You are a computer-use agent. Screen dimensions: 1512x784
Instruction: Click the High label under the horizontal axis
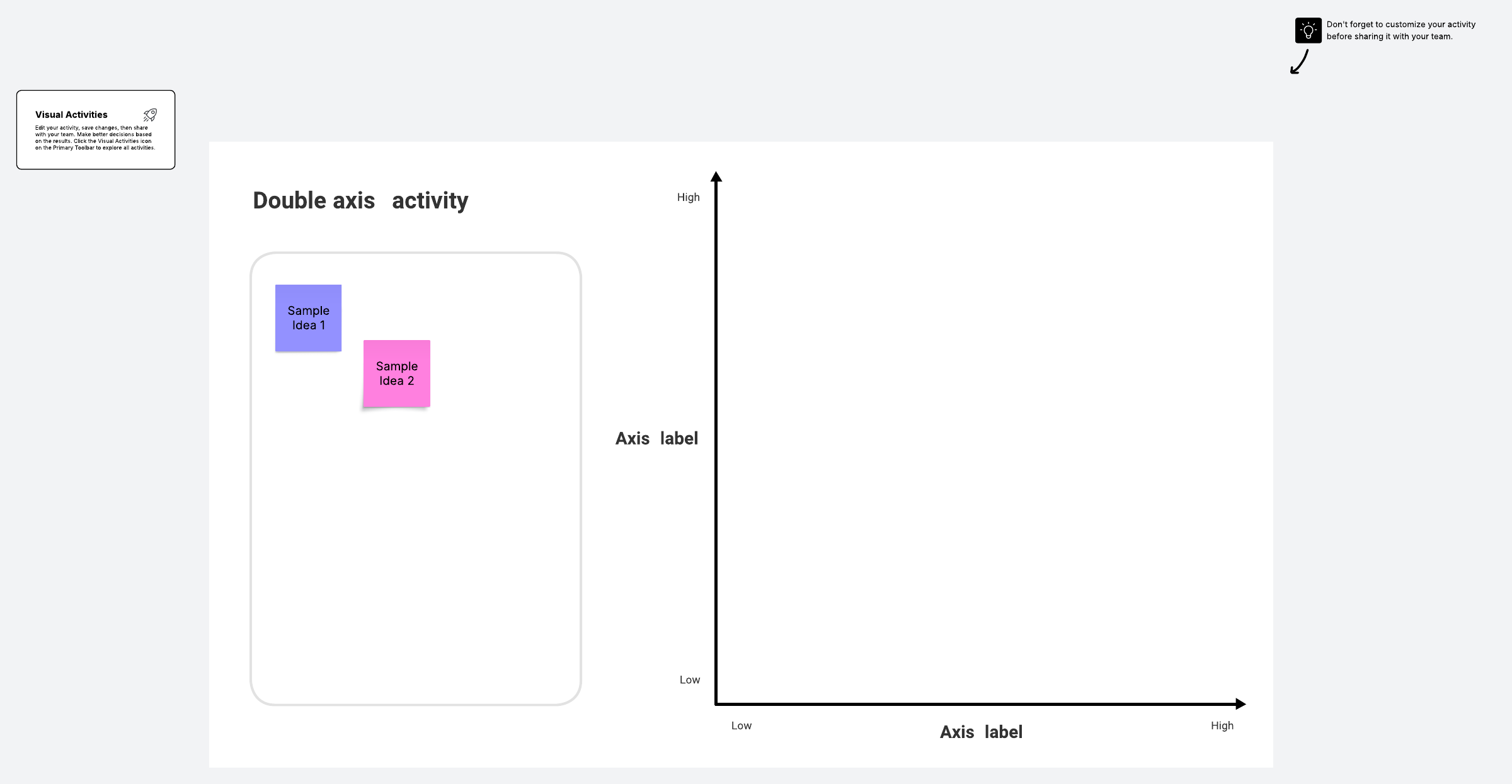1222,725
